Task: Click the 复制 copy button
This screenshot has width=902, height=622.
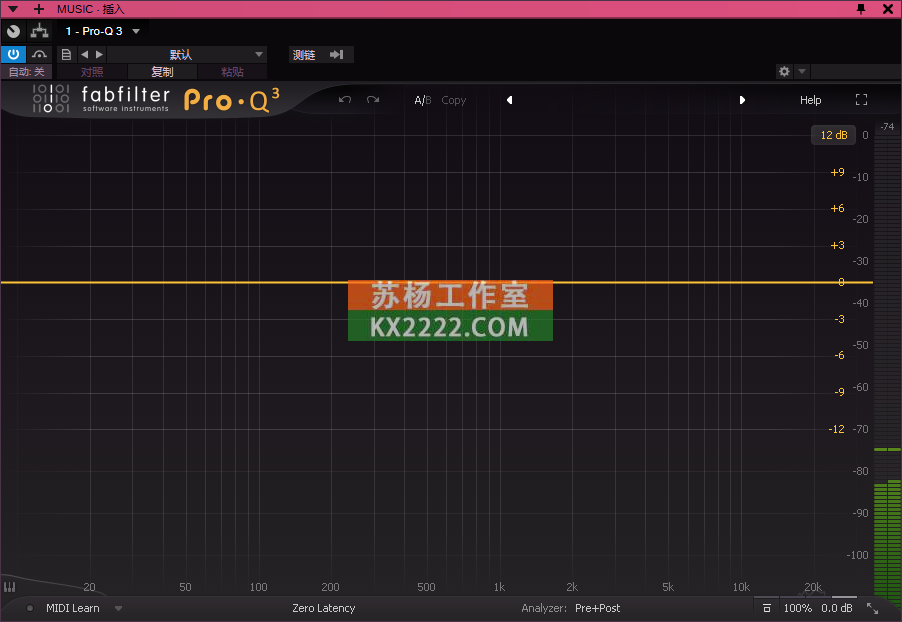Action: coord(162,72)
